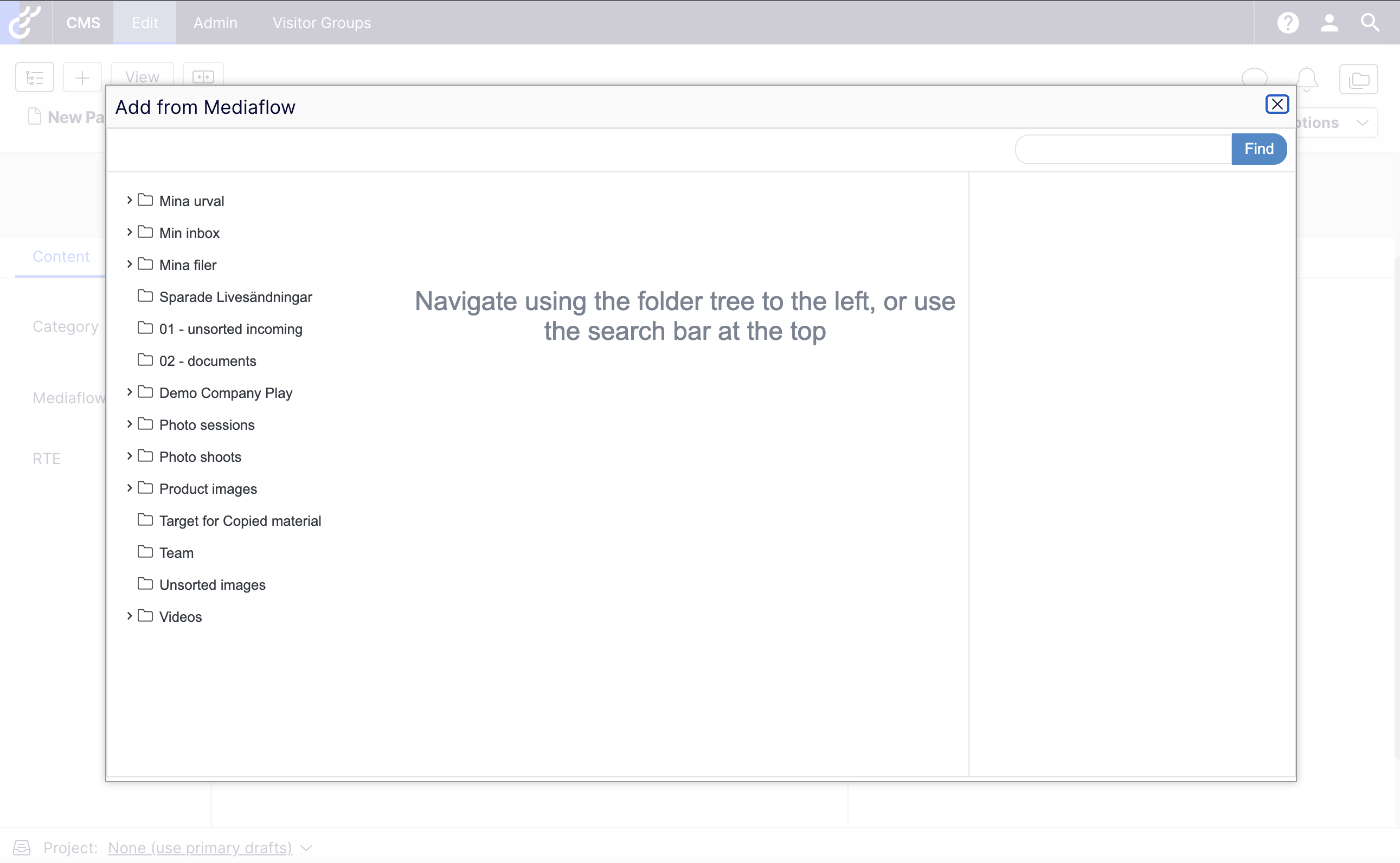Toggle the compare versions icon next to View

tap(203, 76)
